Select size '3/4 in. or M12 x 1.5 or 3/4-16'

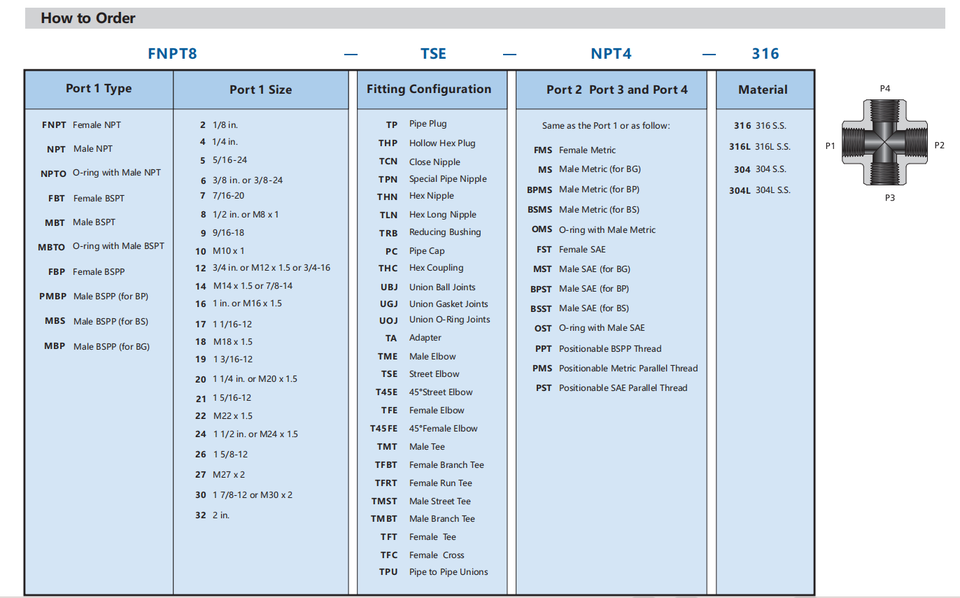click(x=263, y=268)
